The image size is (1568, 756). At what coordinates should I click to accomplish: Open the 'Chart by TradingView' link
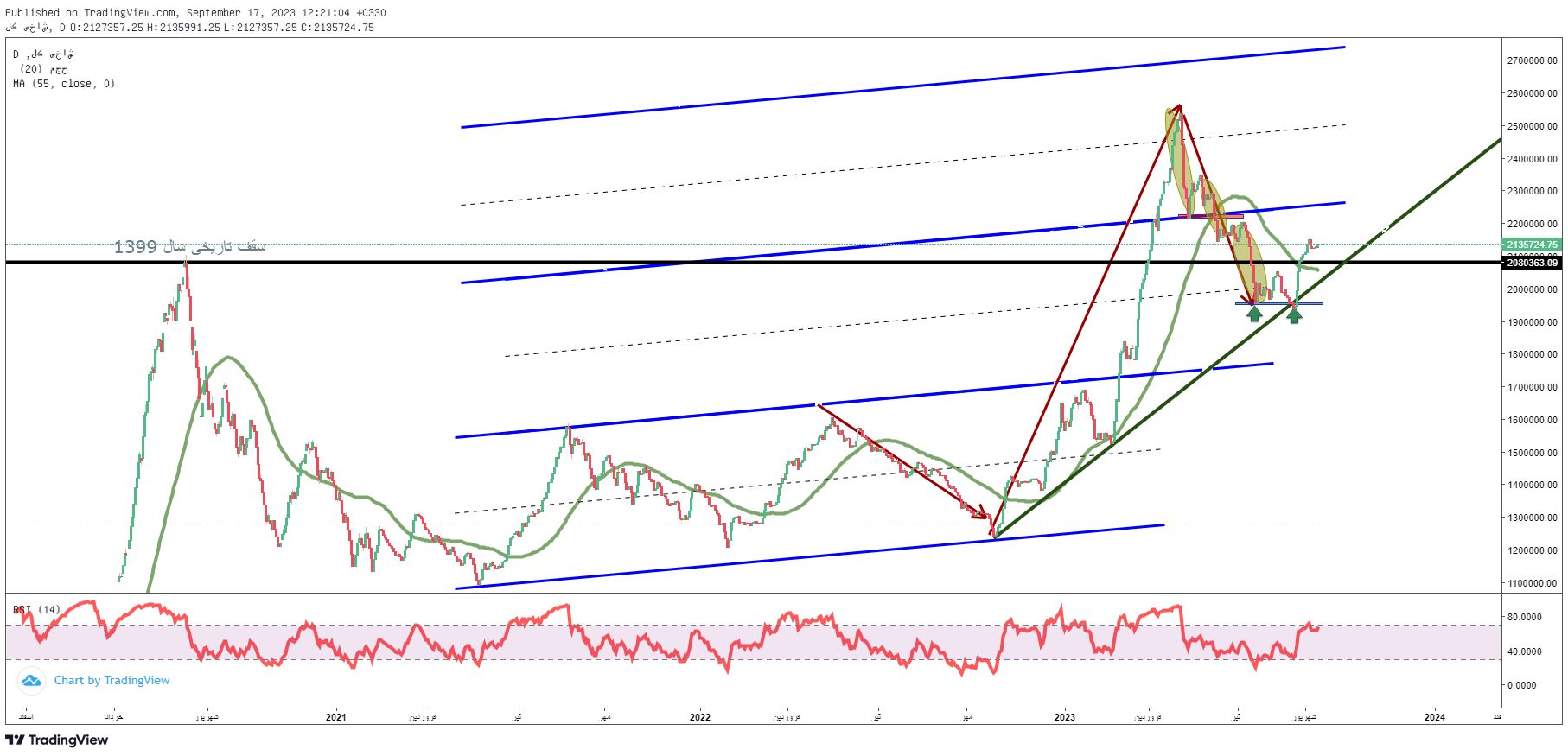tap(112, 681)
